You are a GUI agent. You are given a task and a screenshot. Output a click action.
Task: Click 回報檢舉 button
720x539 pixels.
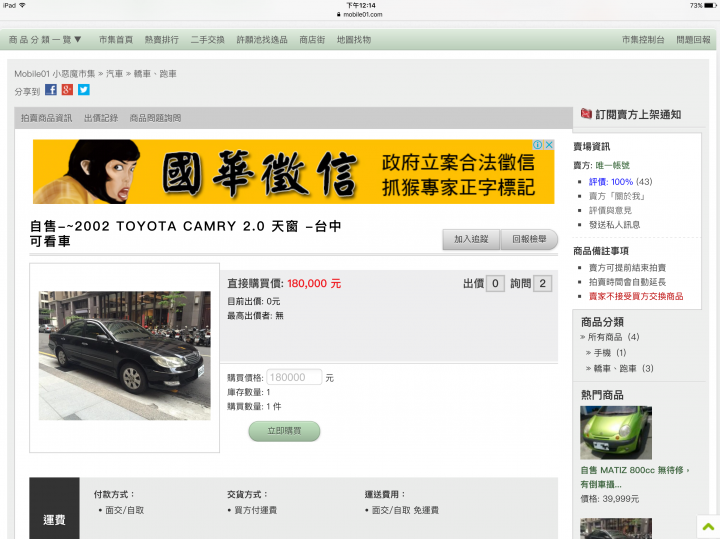[529, 239]
